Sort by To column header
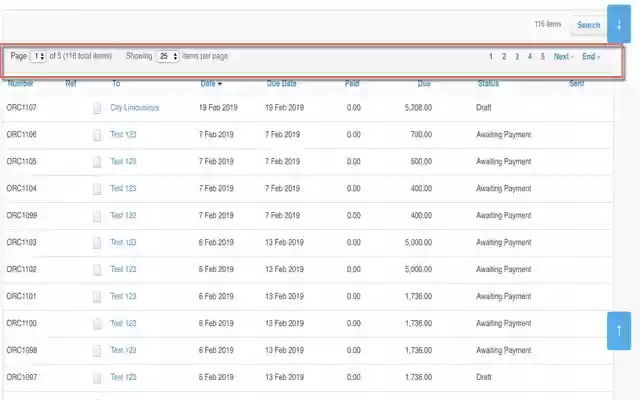640x400 pixels. [x=116, y=84]
